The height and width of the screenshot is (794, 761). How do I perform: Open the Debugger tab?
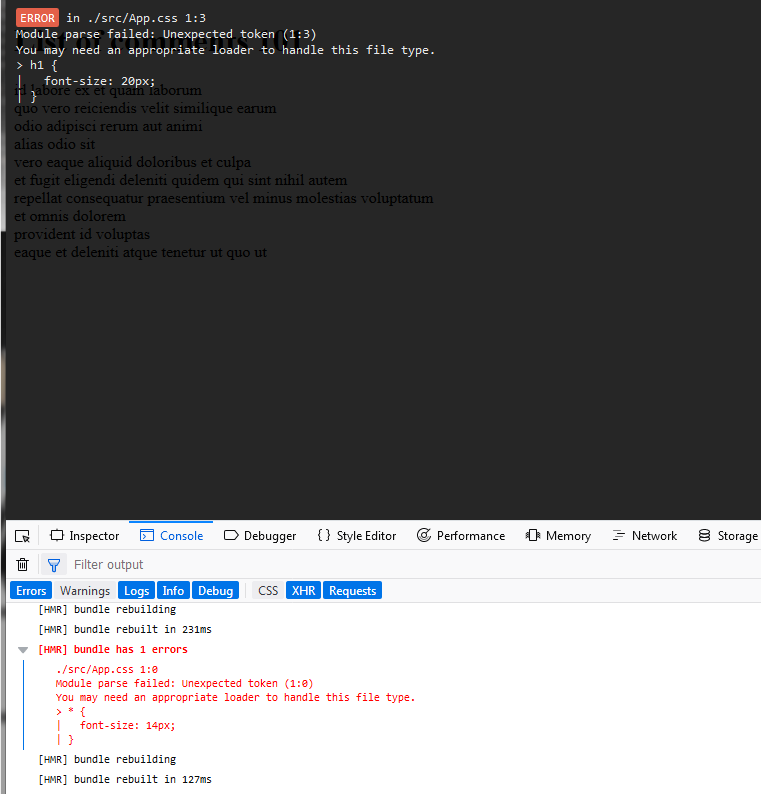(x=260, y=536)
